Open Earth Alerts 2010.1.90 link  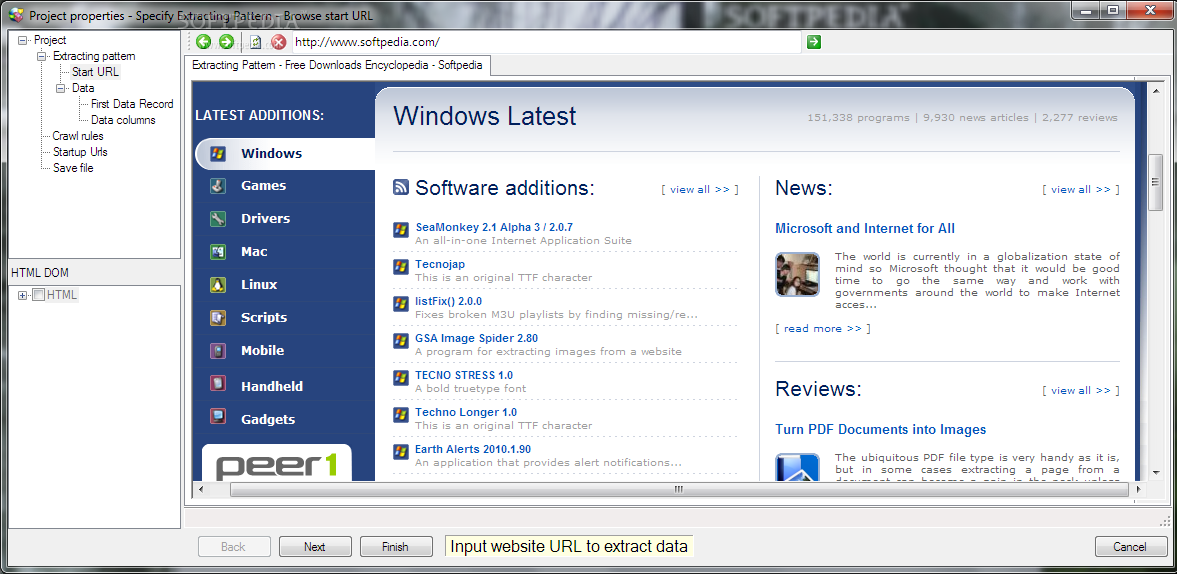click(473, 449)
